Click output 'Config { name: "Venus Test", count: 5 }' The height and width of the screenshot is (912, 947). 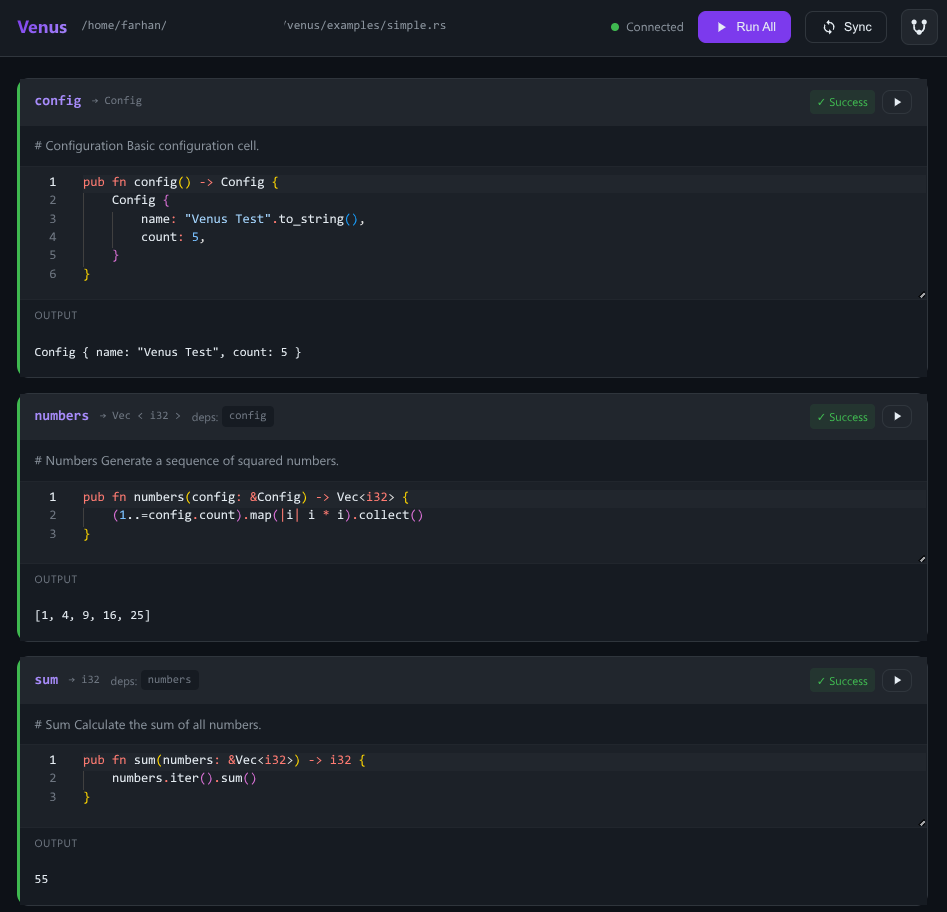(x=168, y=352)
